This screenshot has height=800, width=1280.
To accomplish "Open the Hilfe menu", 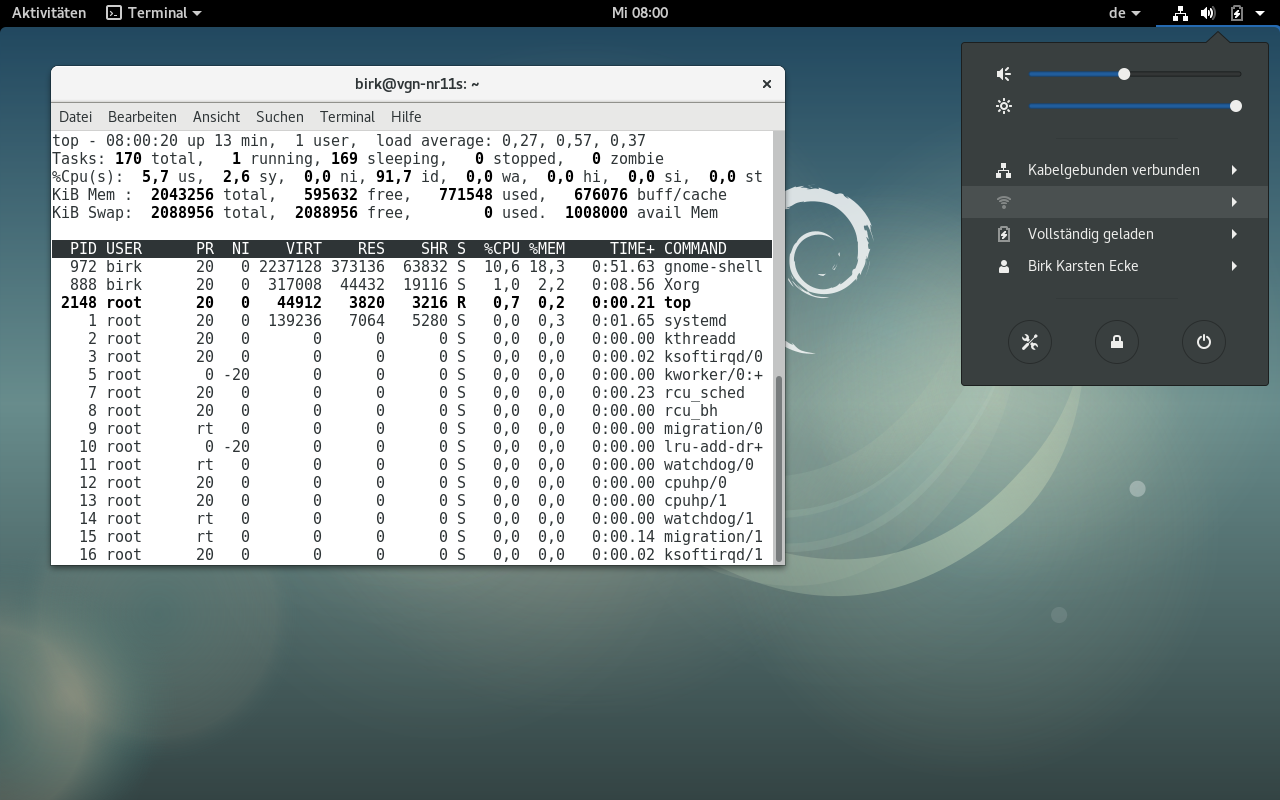I will pyautogui.click(x=406, y=116).
